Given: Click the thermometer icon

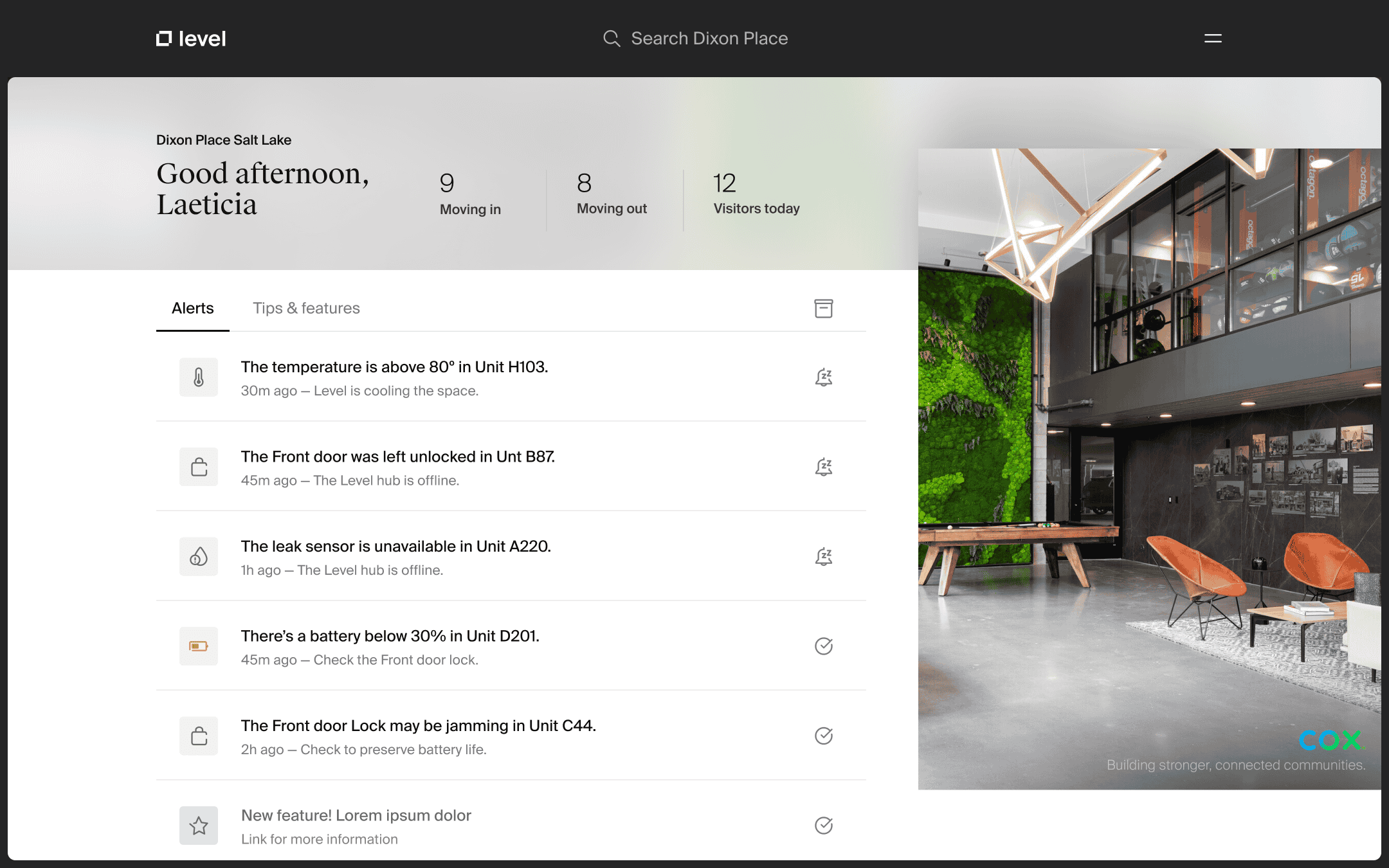Looking at the screenshot, I should pos(199,377).
